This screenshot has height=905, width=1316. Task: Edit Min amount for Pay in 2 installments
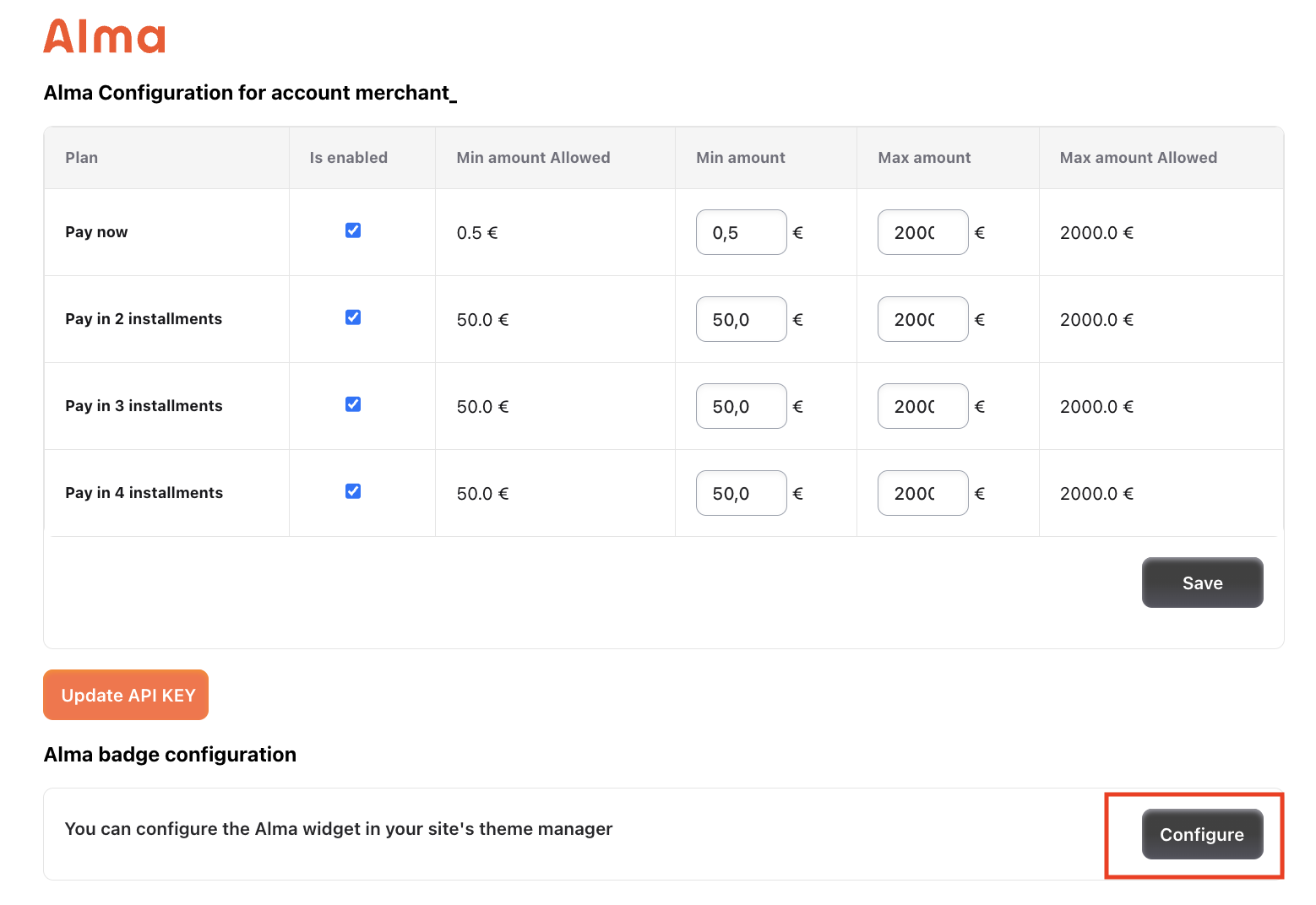click(x=742, y=319)
